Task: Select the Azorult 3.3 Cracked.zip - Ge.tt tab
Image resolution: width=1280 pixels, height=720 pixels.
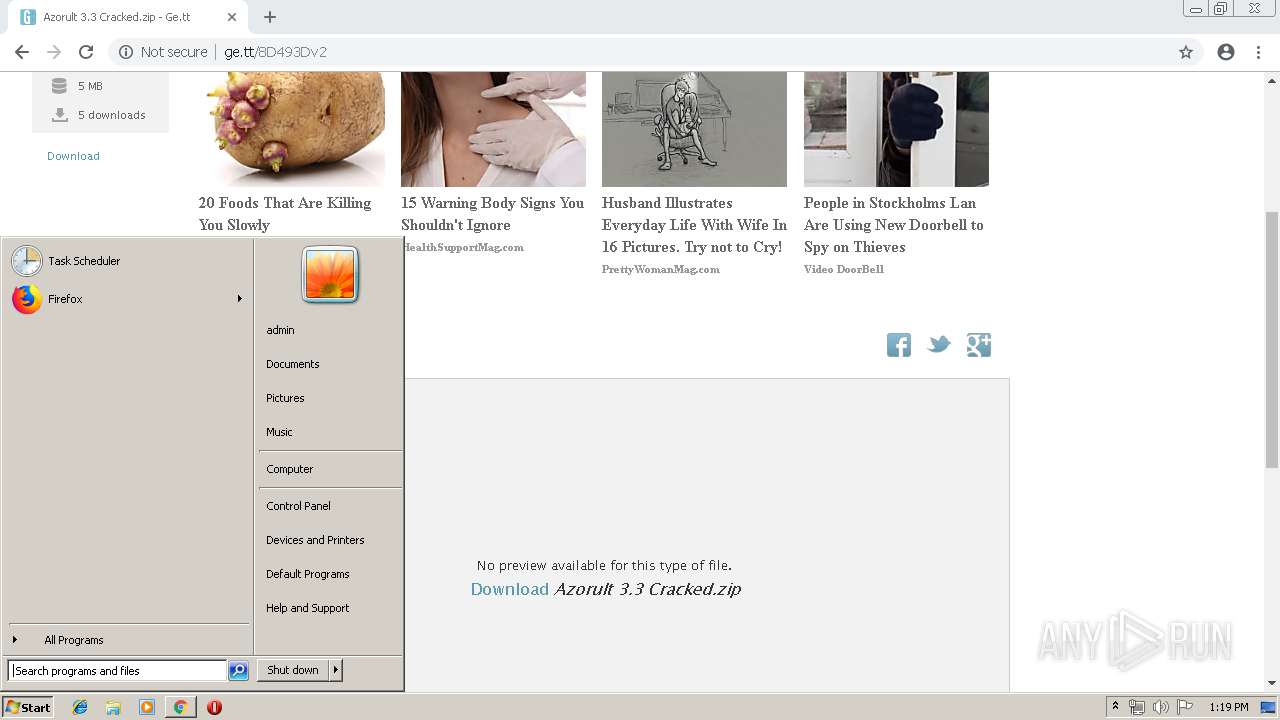Action: coord(130,17)
